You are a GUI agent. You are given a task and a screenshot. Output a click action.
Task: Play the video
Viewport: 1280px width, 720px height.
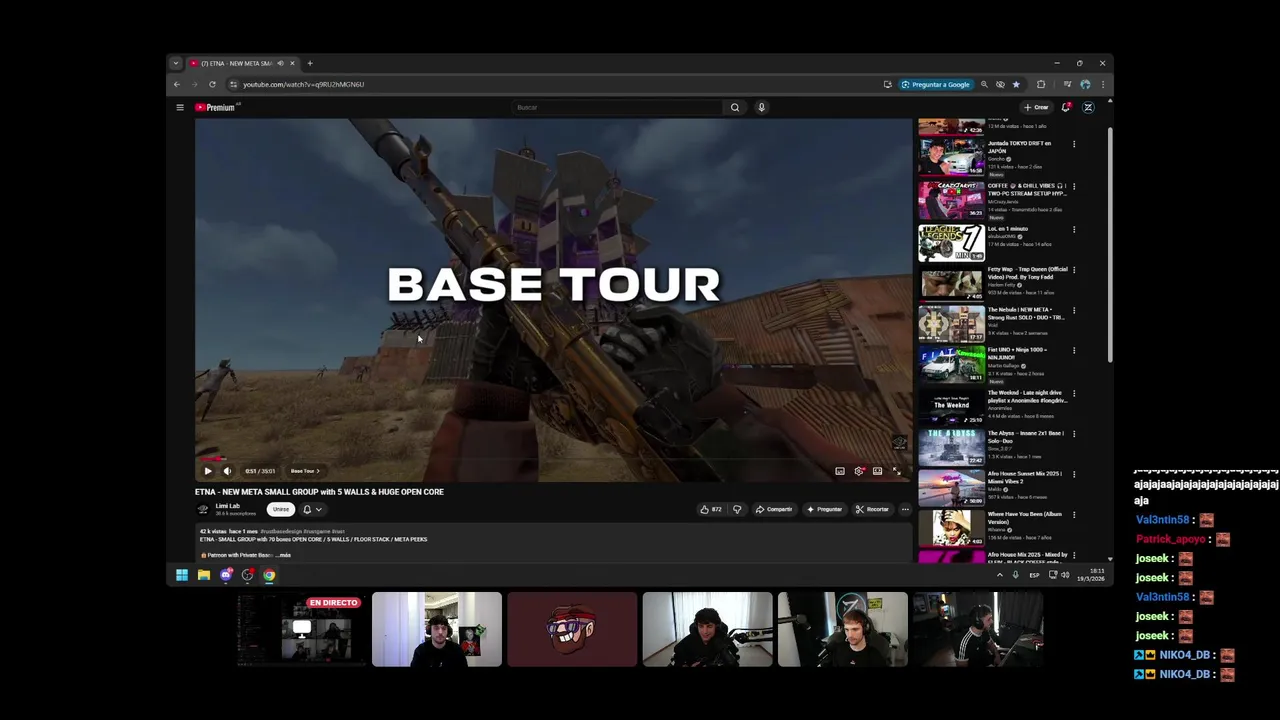point(208,471)
